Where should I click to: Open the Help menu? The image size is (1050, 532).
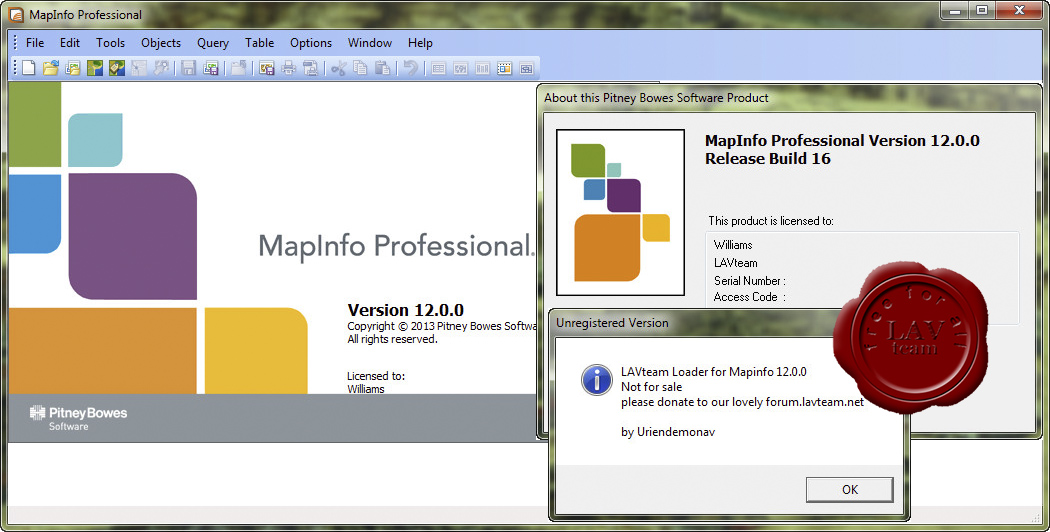(x=420, y=42)
